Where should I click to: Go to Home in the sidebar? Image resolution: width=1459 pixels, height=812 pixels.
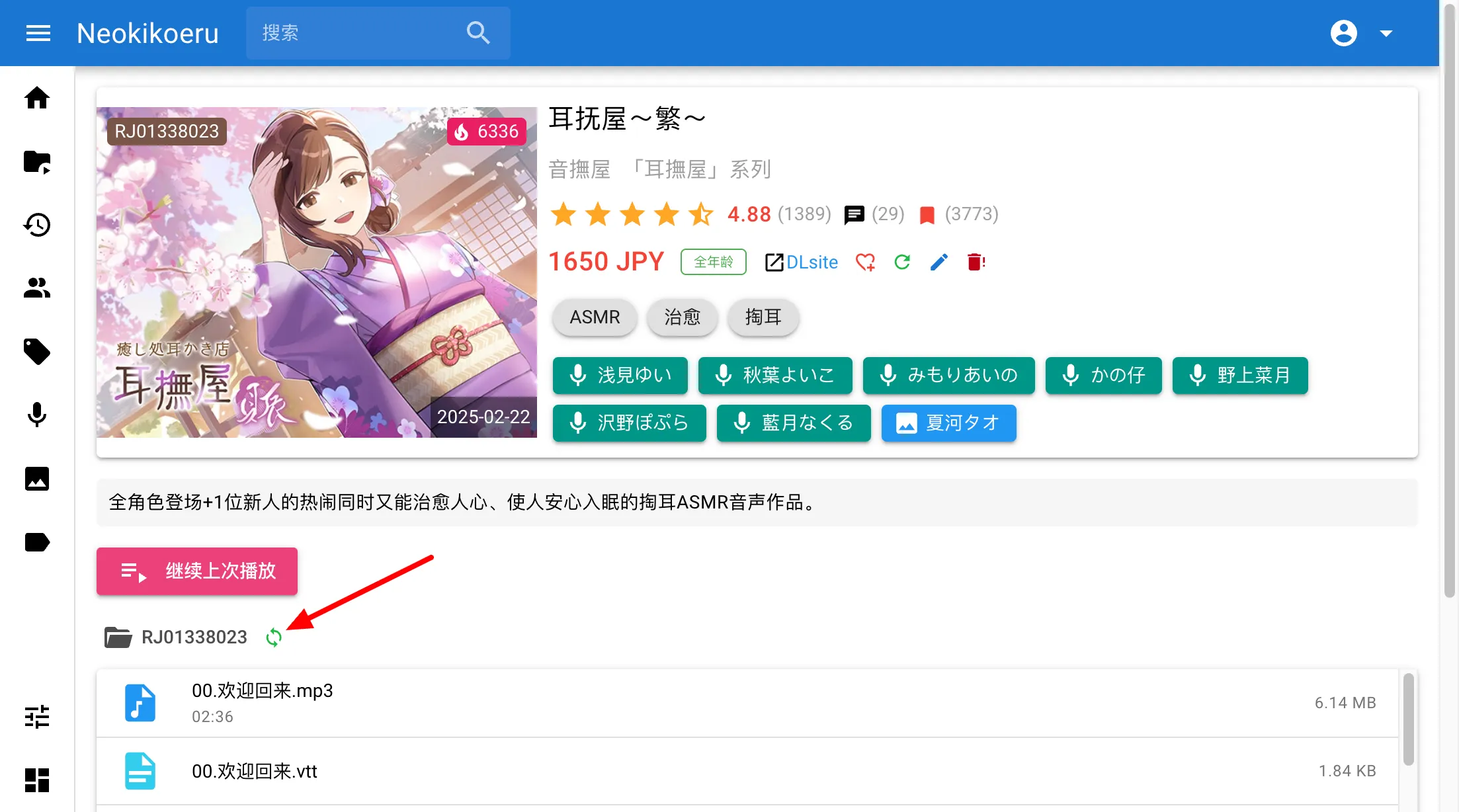click(x=37, y=98)
